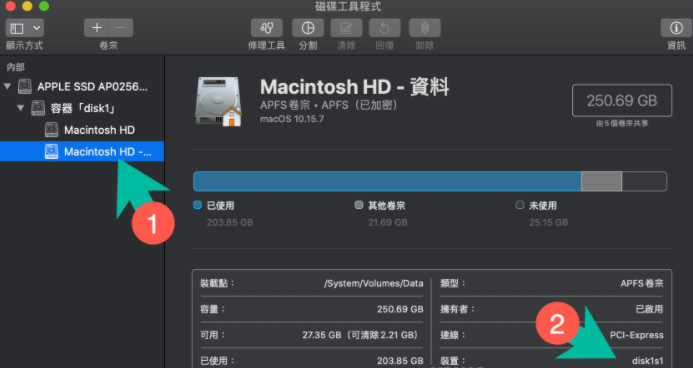Click the 21.69 GB other volumes value
Screen dimensions: 693x368
click(388, 223)
